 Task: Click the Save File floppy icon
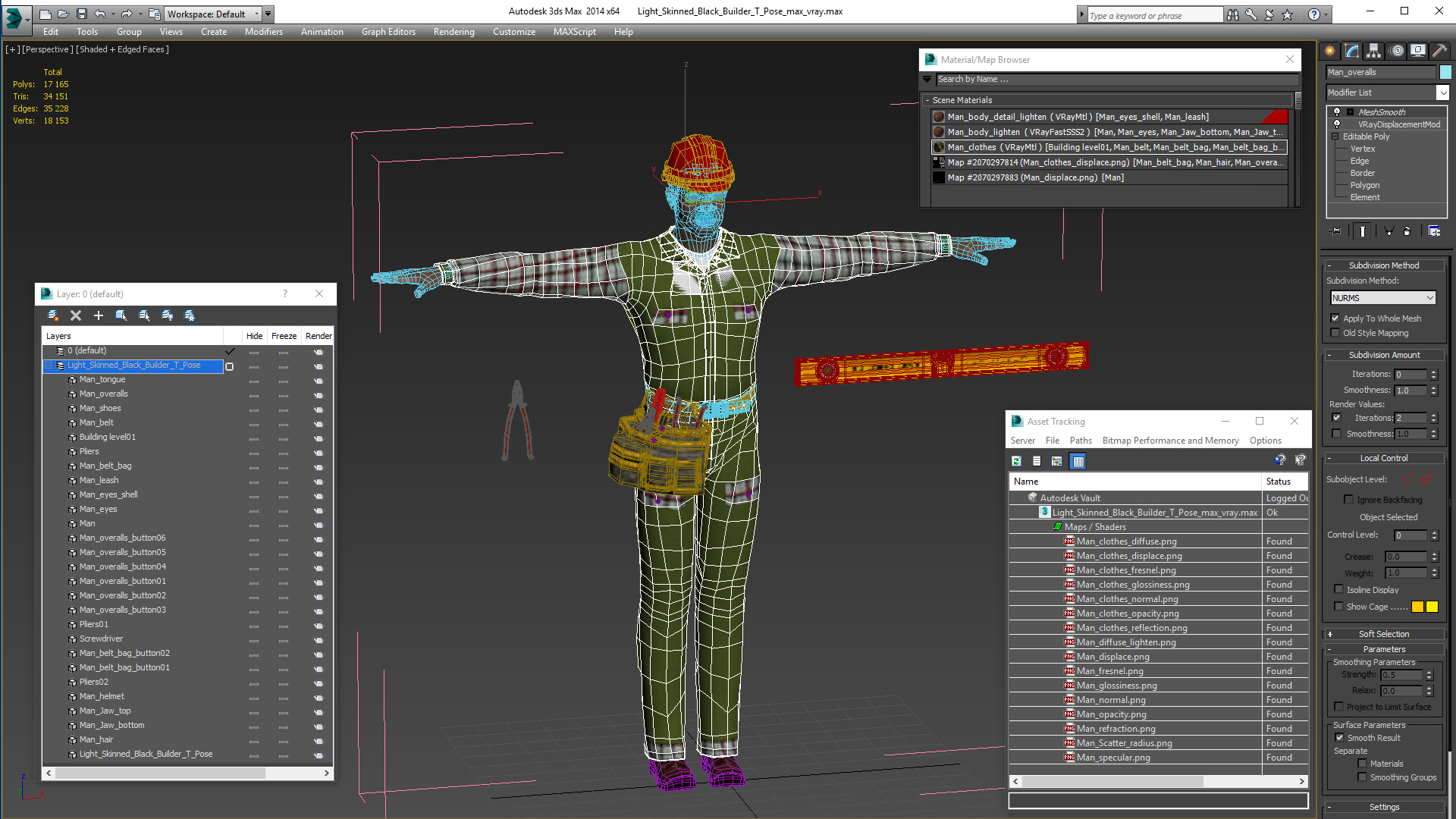(x=81, y=14)
